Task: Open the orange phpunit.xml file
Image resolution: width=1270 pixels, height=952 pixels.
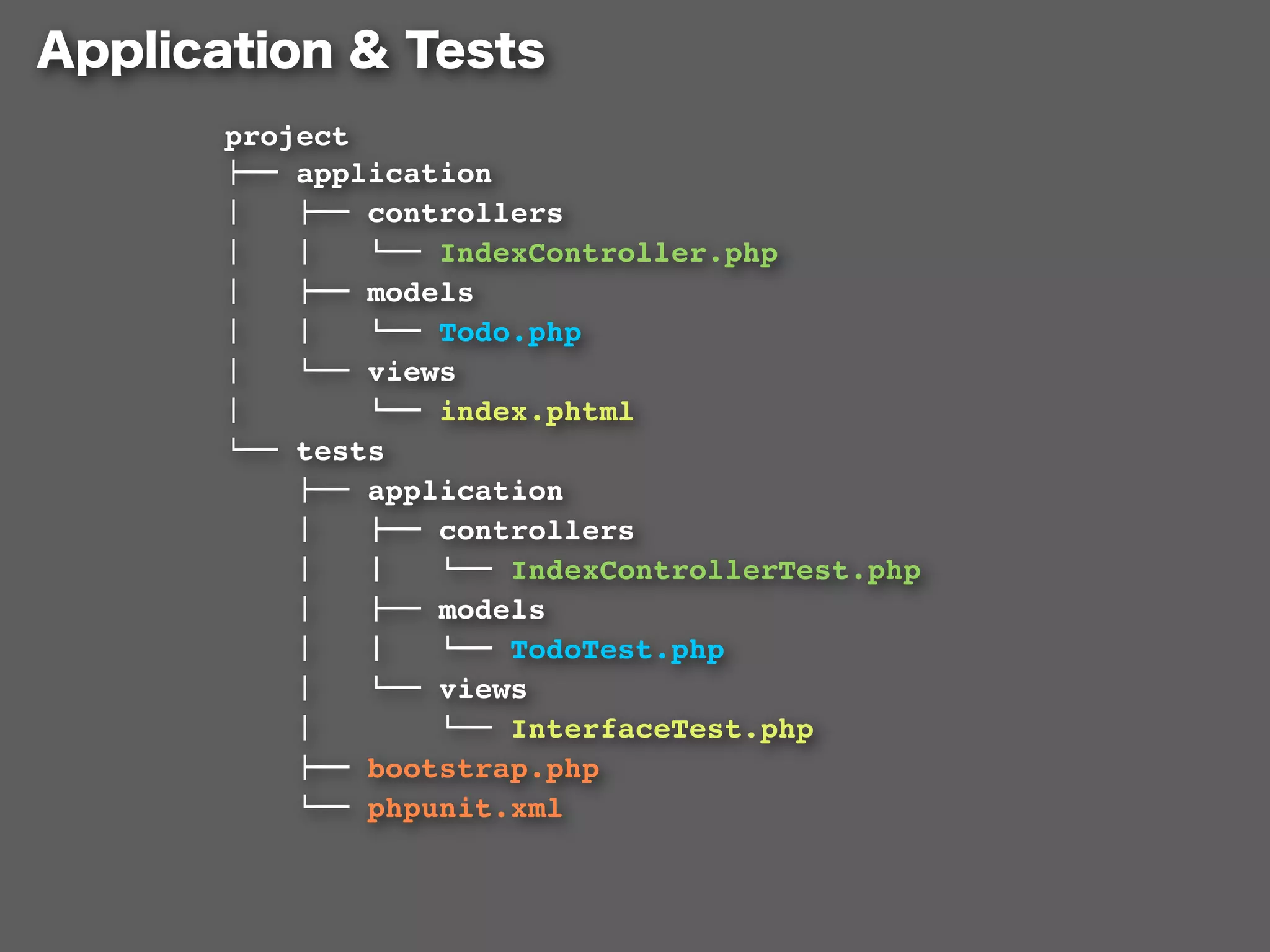Action: coord(464,809)
